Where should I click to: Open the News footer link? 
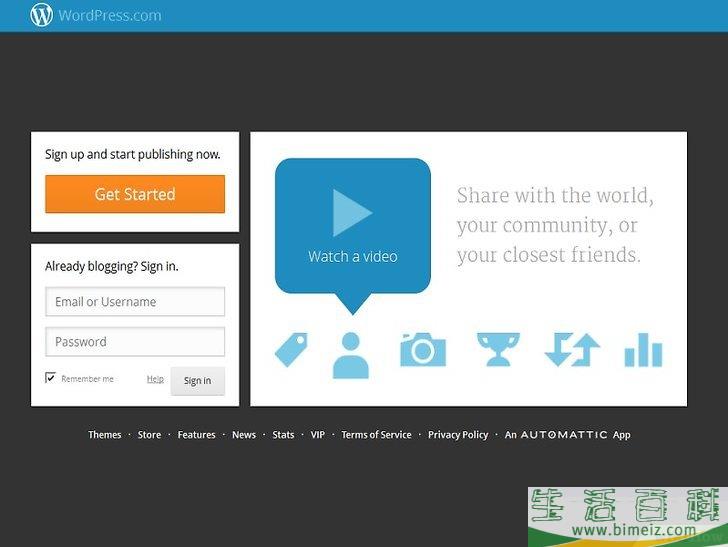pos(244,435)
